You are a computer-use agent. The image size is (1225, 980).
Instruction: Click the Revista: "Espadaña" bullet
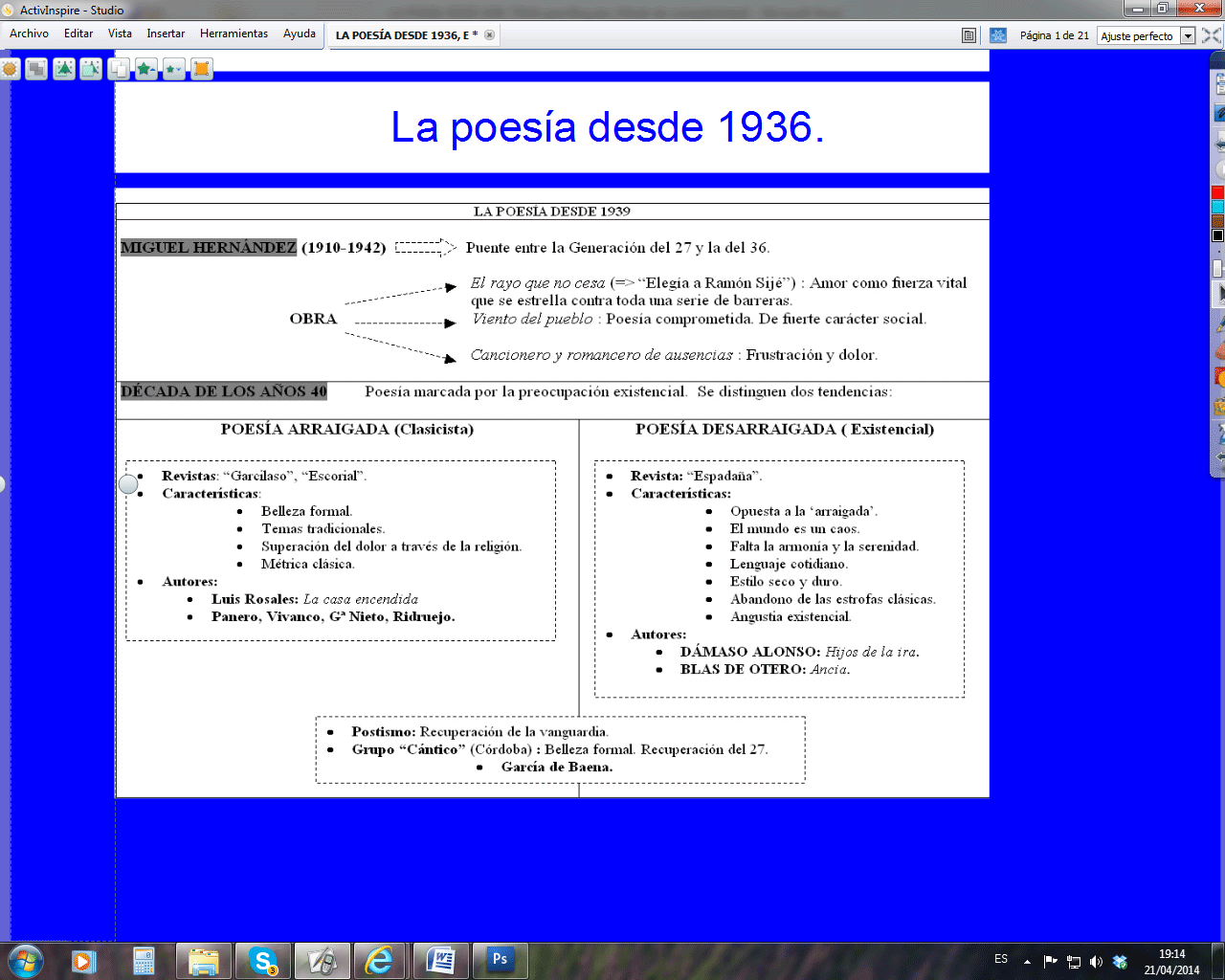(696, 476)
